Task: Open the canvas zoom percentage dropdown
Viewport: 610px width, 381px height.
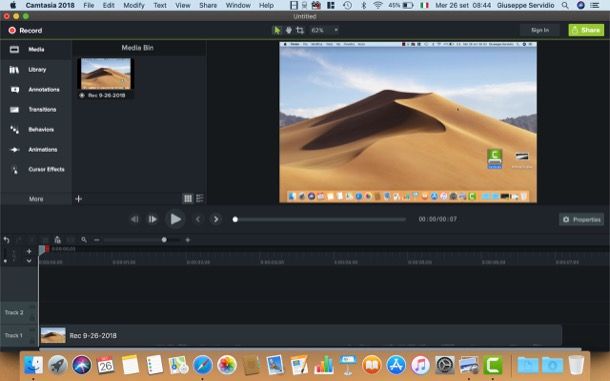Action: tap(324, 30)
